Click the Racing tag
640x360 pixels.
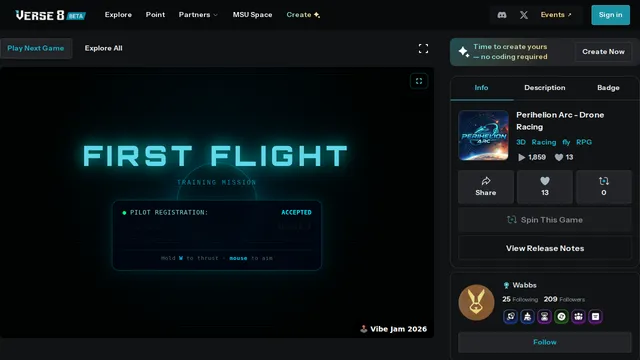click(x=544, y=142)
